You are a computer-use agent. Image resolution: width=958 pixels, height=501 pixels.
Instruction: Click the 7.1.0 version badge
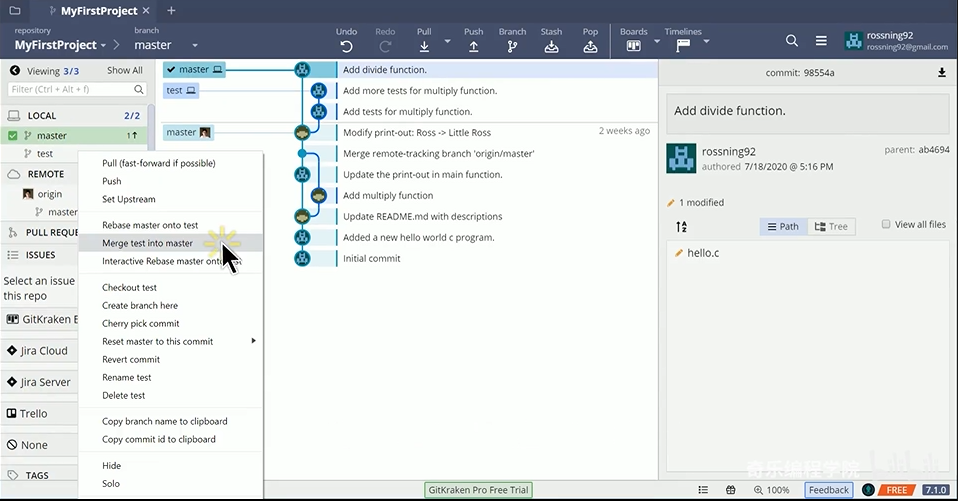click(935, 490)
